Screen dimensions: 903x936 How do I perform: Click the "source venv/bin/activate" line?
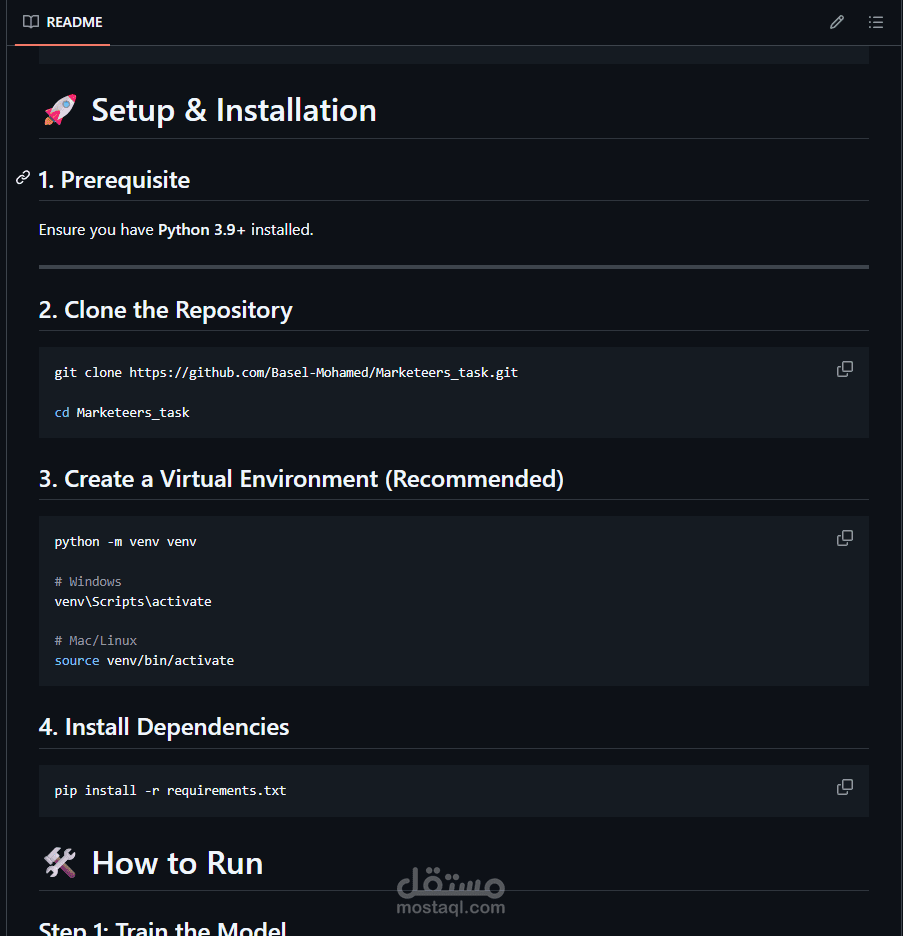144,660
